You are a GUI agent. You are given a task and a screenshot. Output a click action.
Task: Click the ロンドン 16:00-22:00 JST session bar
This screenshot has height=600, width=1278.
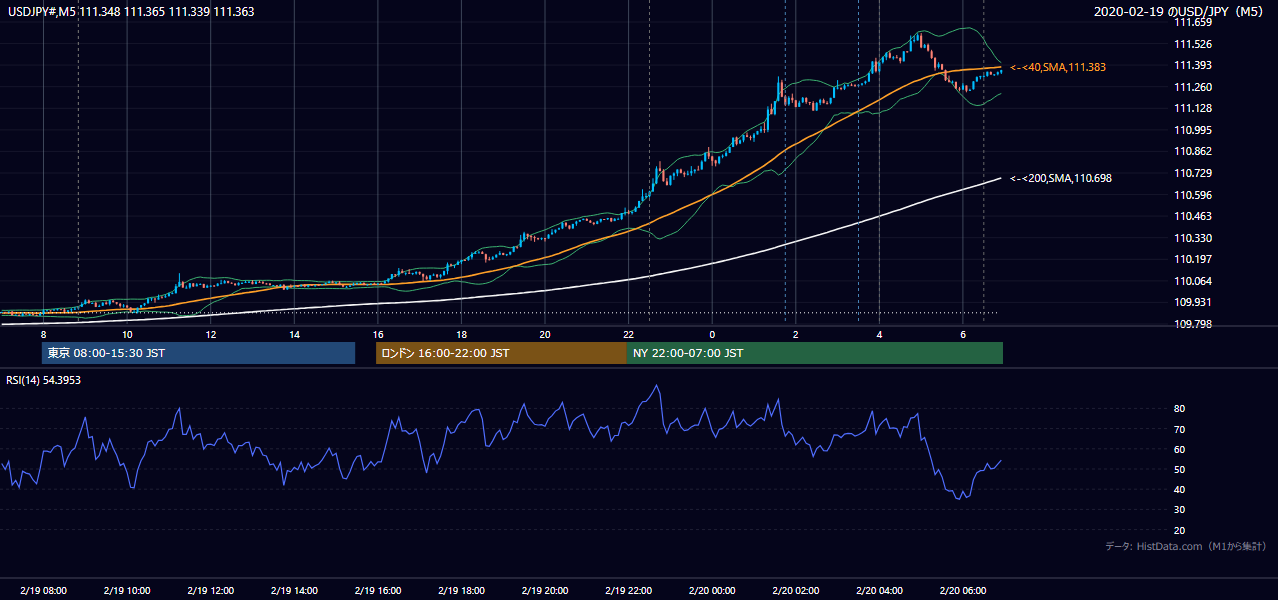501,353
